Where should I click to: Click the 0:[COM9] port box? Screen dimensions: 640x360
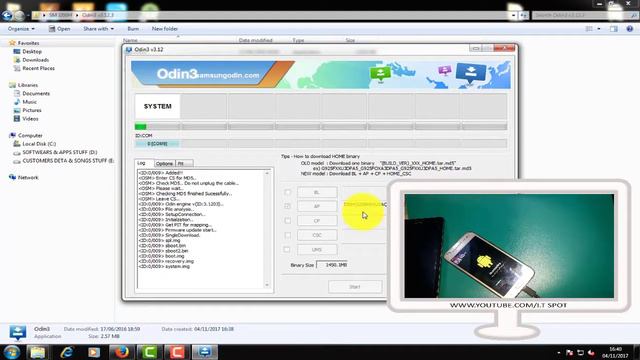157,144
